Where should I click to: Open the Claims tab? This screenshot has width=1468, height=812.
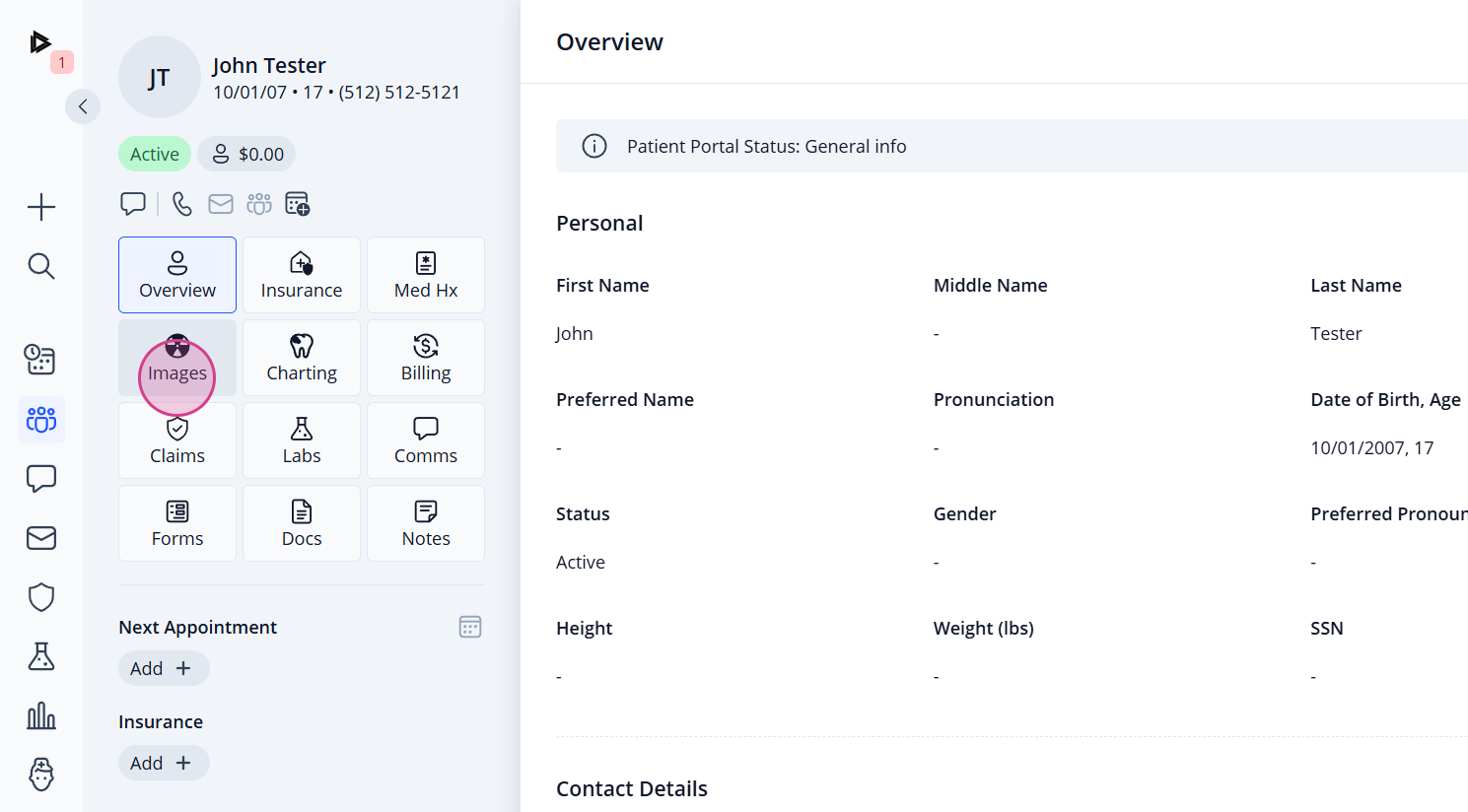(177, 440)
